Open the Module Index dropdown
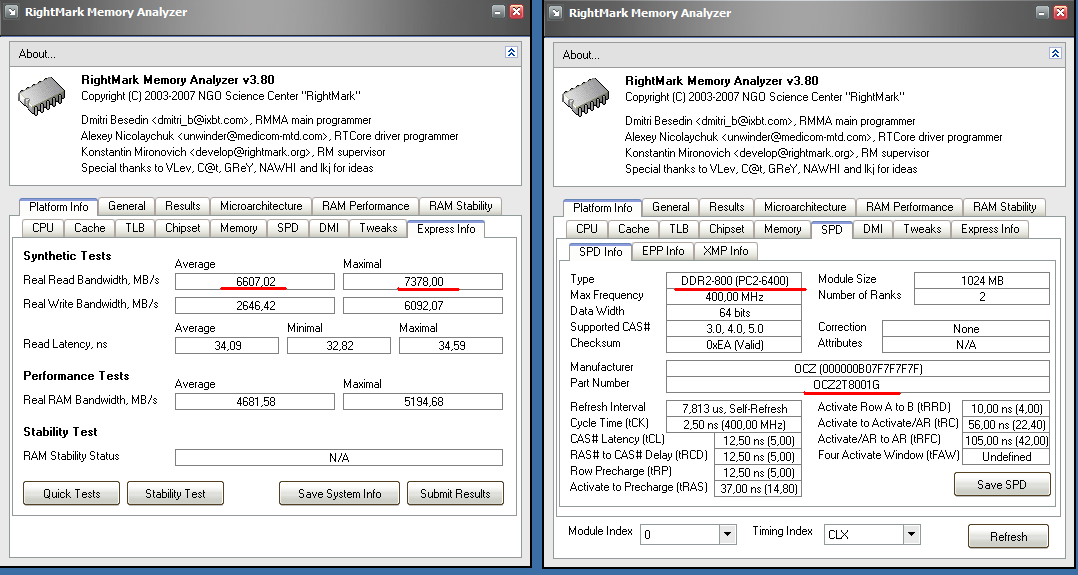This screenshot has height=575, width=1078. pos(727,534)
